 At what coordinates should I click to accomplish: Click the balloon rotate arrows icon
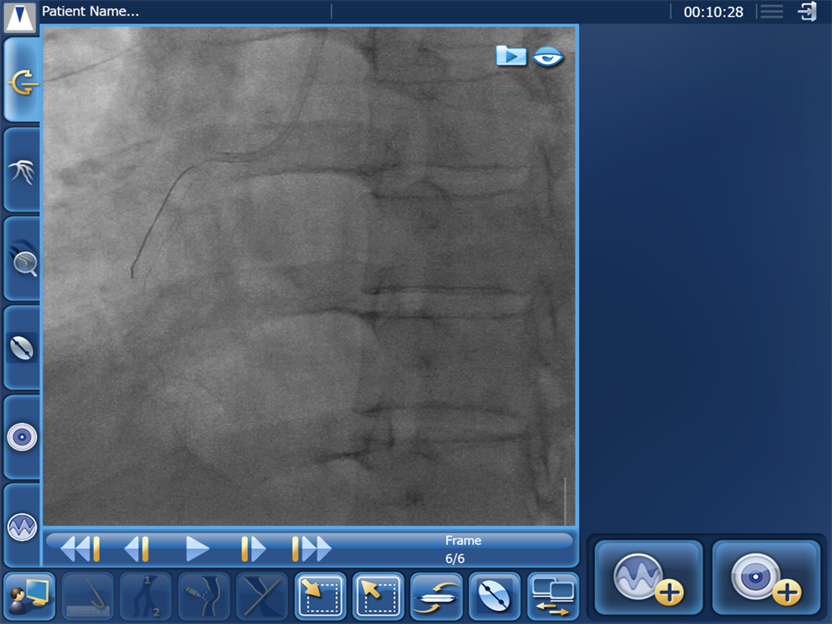[436, 596]
